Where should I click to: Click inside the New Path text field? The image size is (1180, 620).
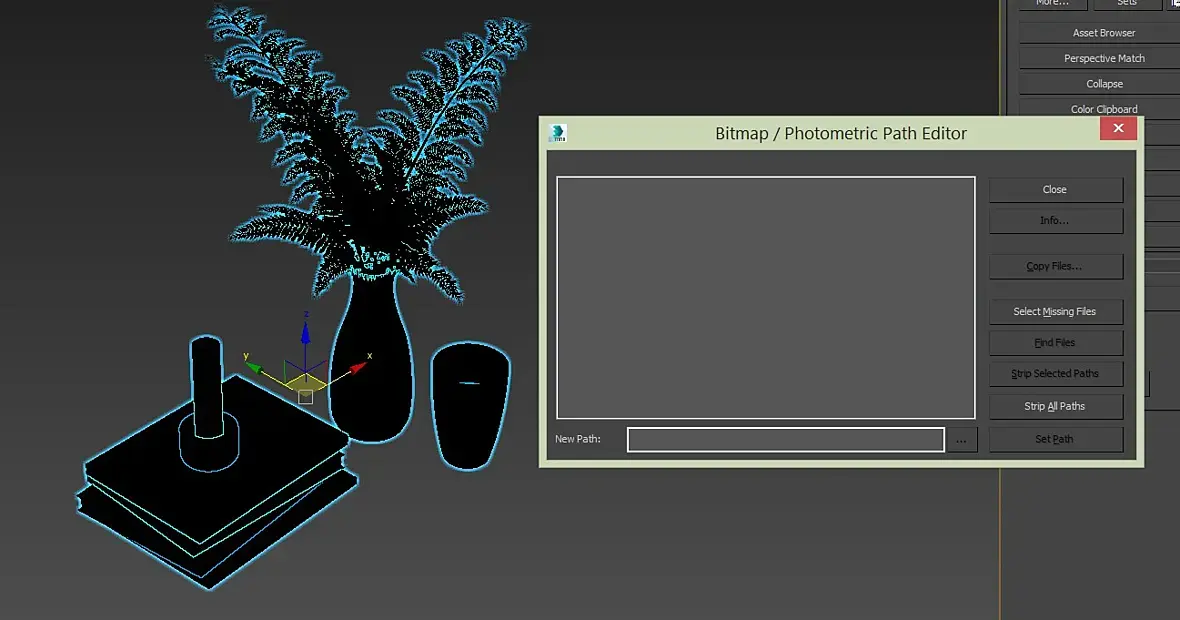tap(786, 439)
